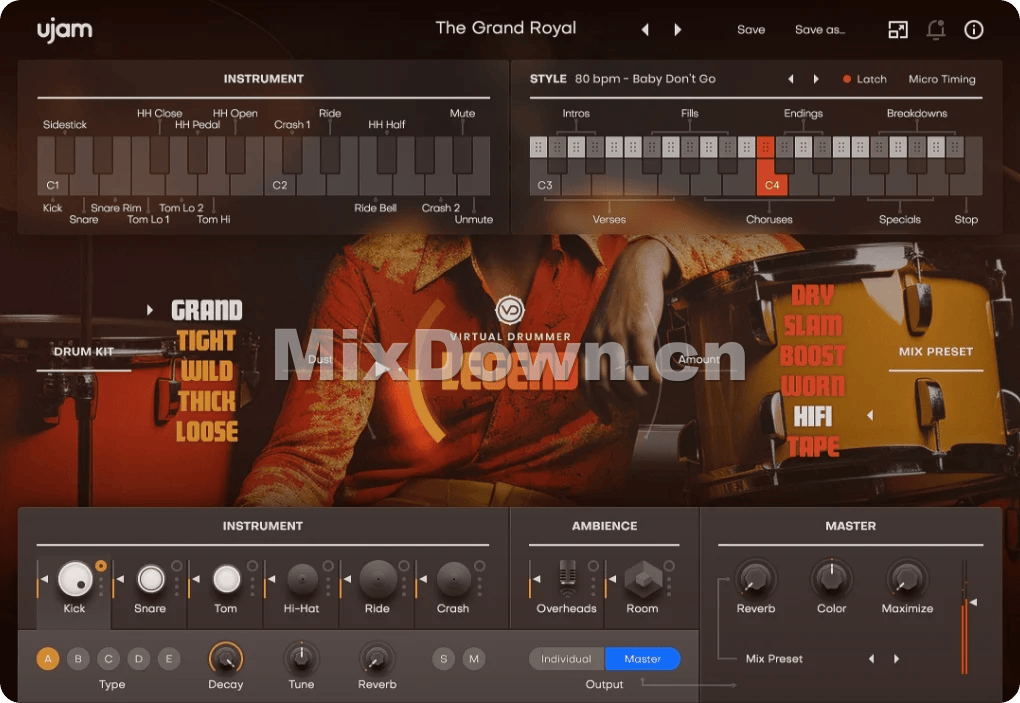Select BOOST mix preset
The image size is (1020, 703).
(812, 356)
